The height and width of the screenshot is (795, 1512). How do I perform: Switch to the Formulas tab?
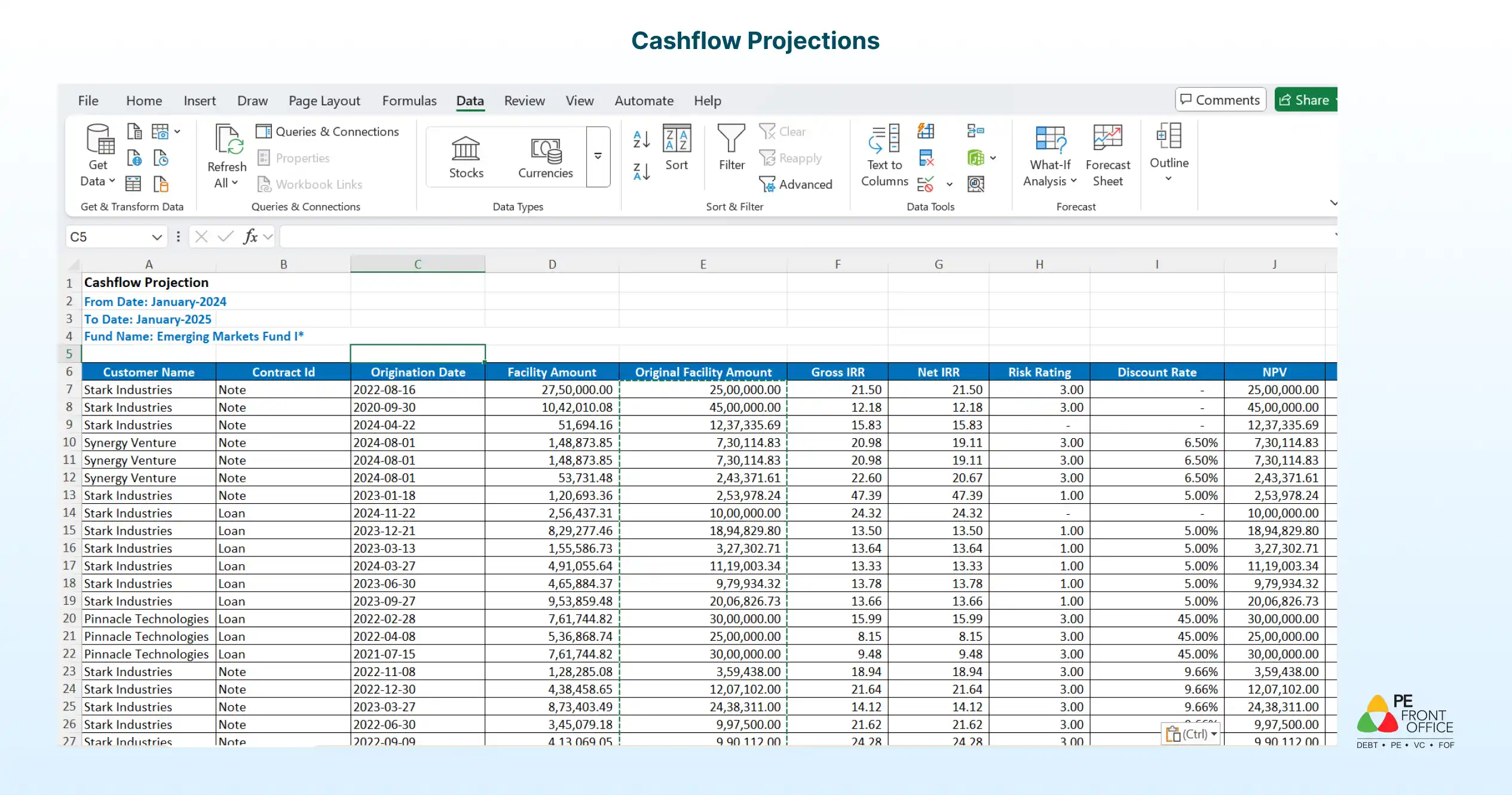point(409,100)
